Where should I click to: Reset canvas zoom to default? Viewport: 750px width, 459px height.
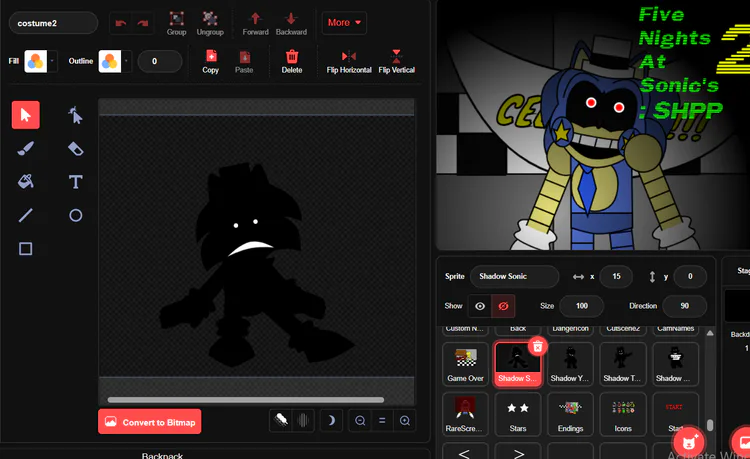pyautogui.click(x=382, y=421)
